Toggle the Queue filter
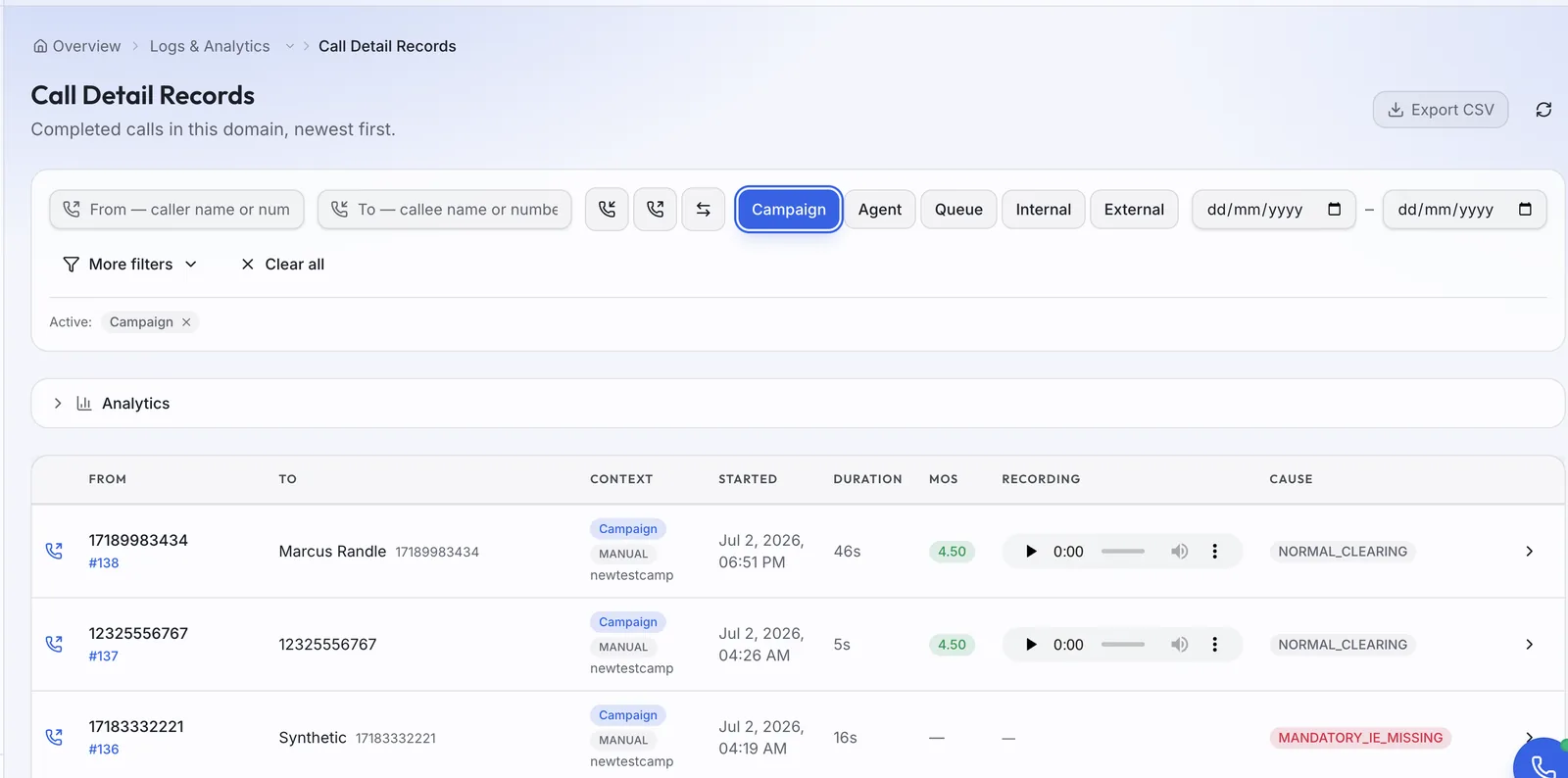The image size is (1568, 778). pos(958,210)
